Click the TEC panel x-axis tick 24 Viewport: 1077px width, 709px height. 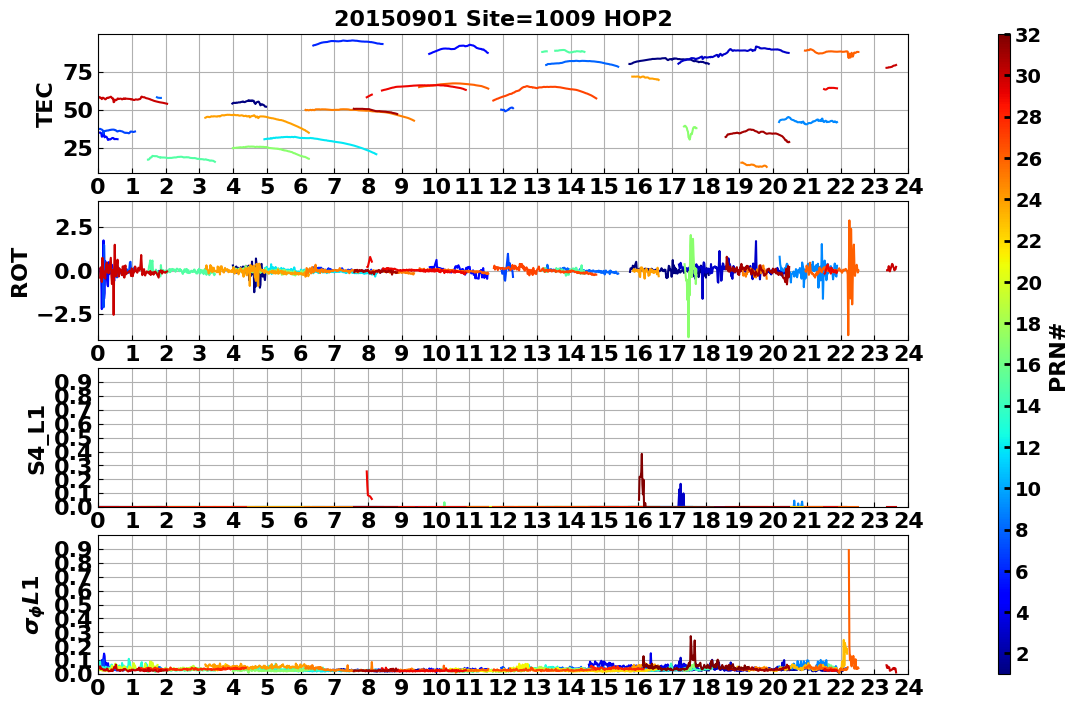point(908,187)
